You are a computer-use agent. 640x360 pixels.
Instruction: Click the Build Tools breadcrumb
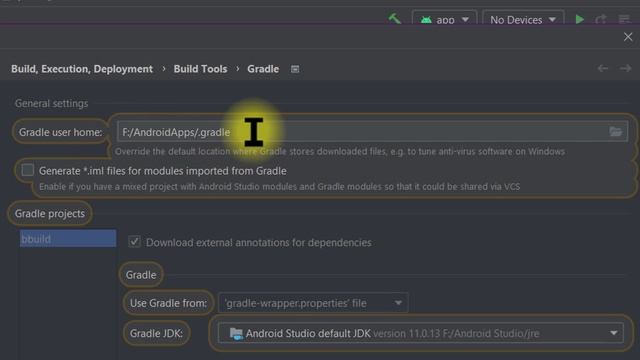tap(200, 69)
